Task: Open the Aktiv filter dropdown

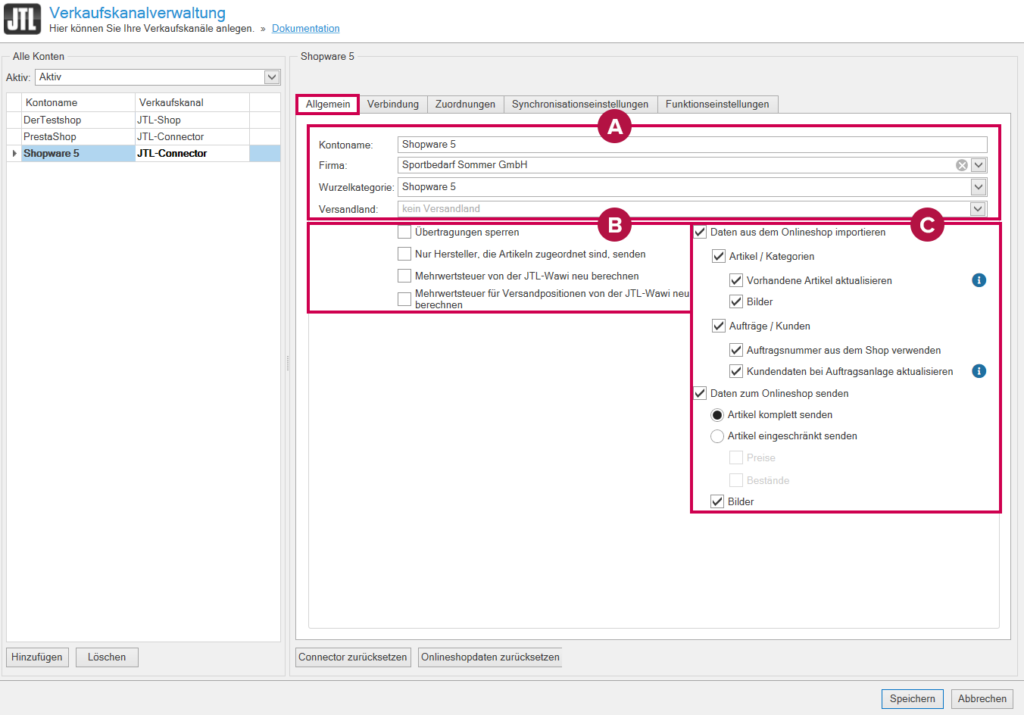Action: pos(270,77)
